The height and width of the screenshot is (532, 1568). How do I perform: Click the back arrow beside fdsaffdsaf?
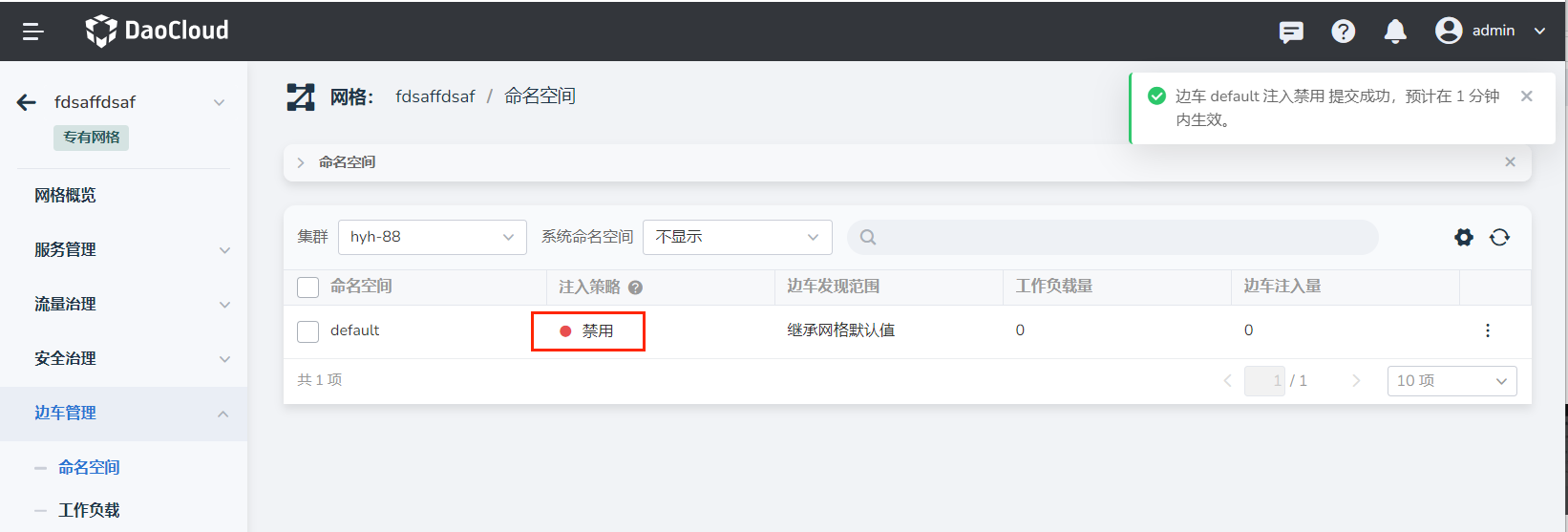click(x=27, y=102)
